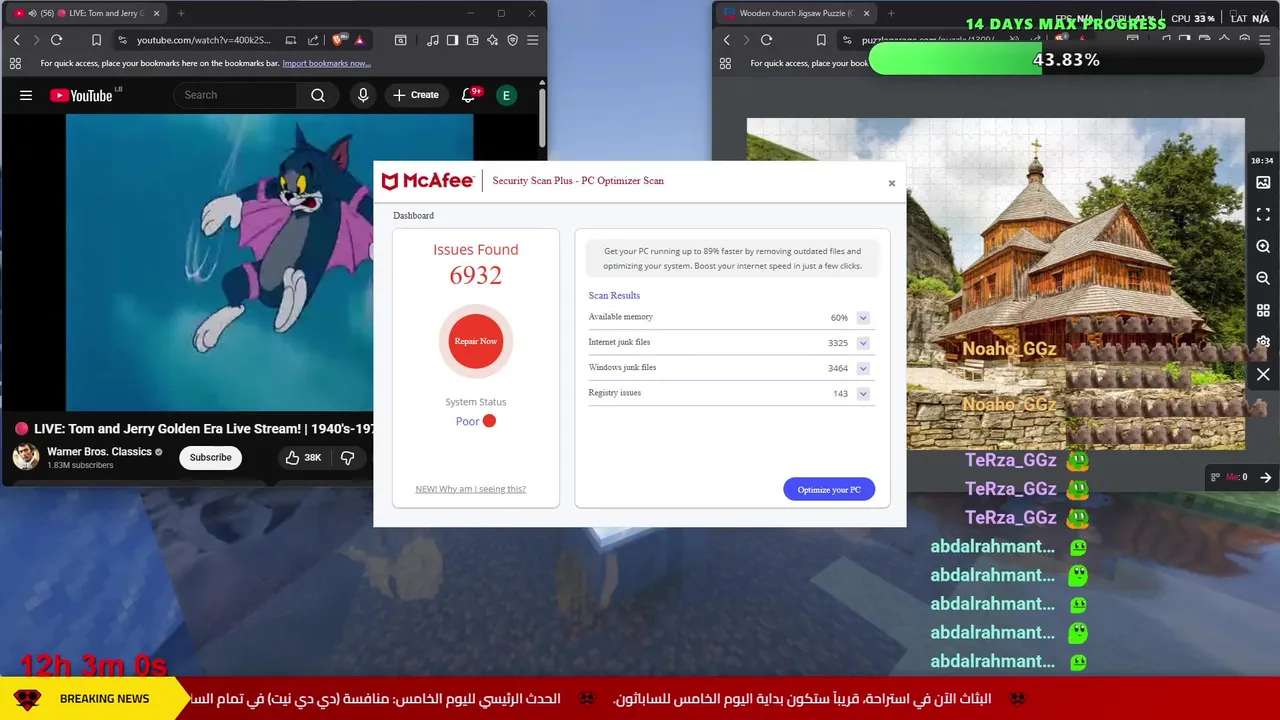Open Brave Rewards triangle icon in YouTube window
The width and height of the screenshot is (1280, 720).
point(359,40)
